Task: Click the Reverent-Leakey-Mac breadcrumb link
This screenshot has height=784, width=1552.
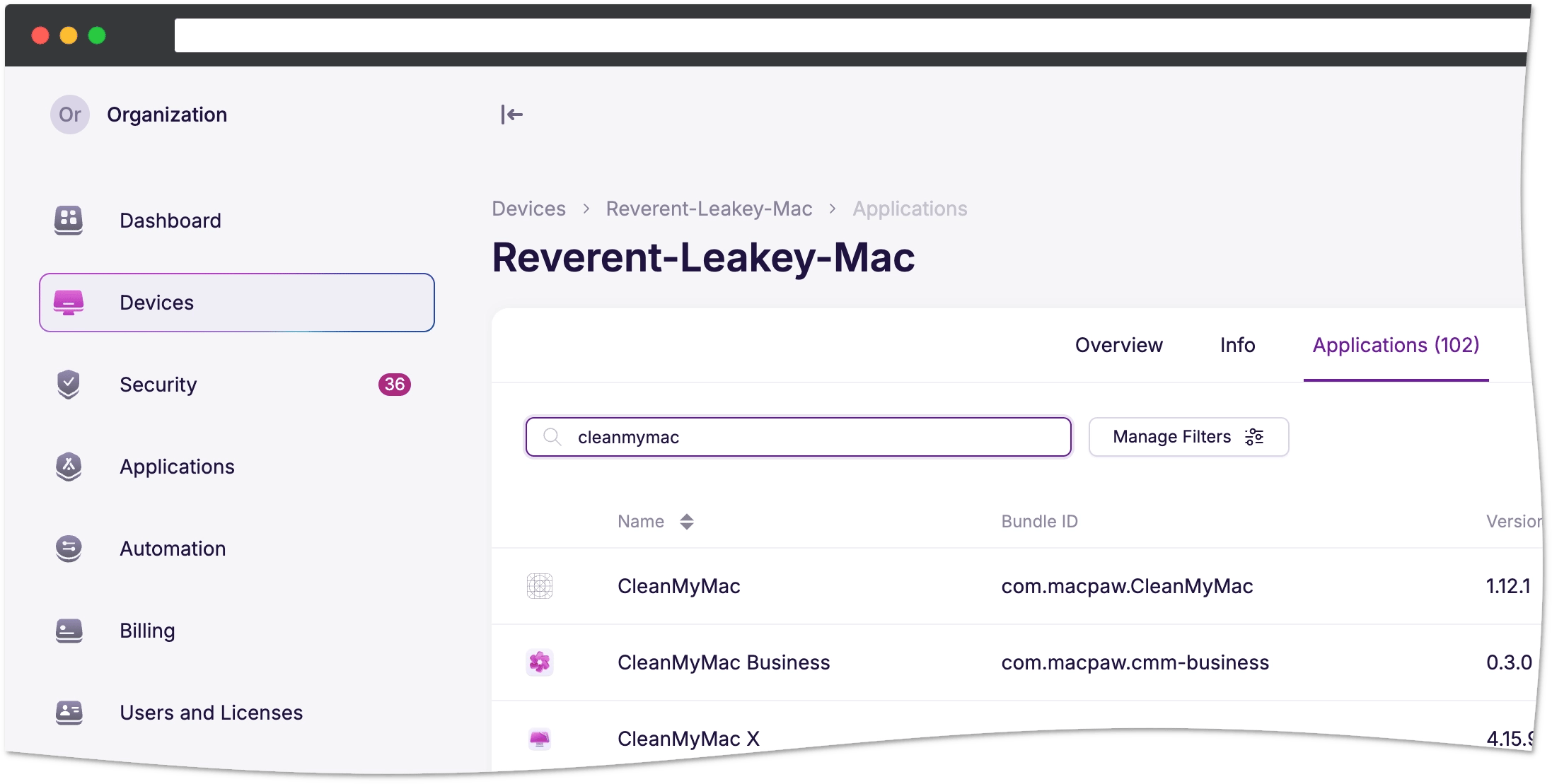Action: [709, 209]
